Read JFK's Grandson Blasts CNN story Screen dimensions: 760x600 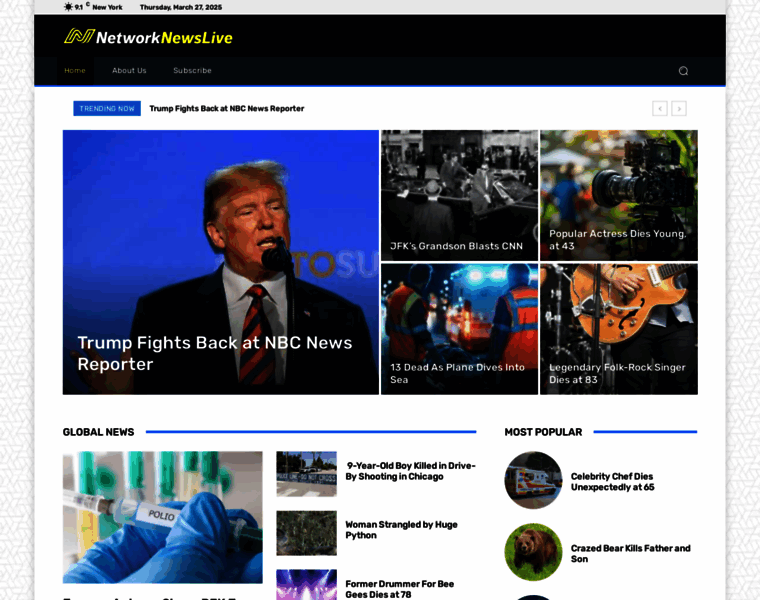tap(457, 246)
